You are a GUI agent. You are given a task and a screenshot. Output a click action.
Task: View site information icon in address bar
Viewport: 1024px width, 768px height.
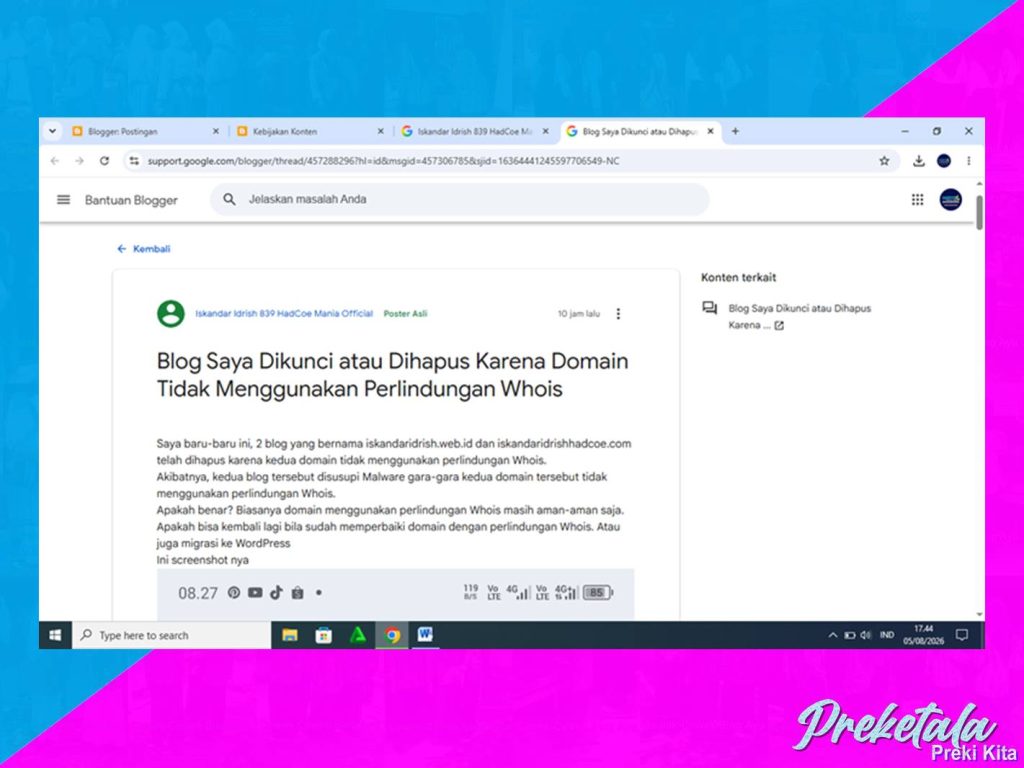coord(134,161)
